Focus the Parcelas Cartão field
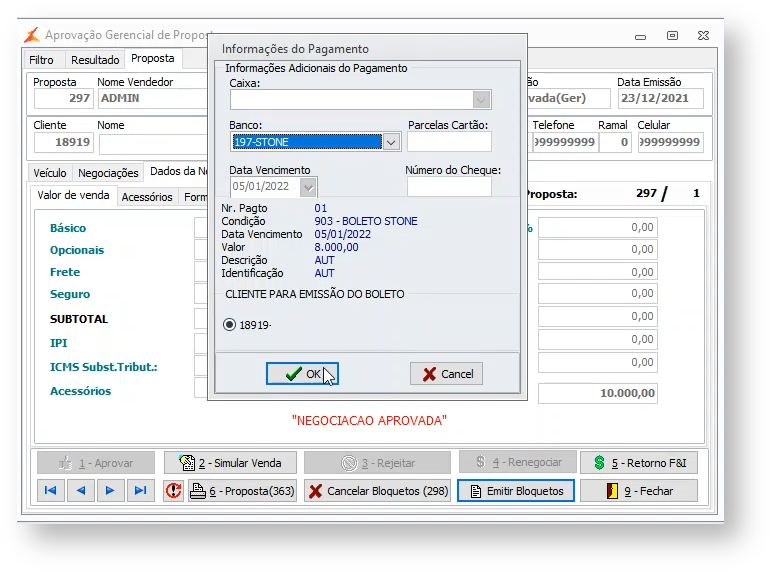This screenshot has width=772, height=572. tap(449, 142)
